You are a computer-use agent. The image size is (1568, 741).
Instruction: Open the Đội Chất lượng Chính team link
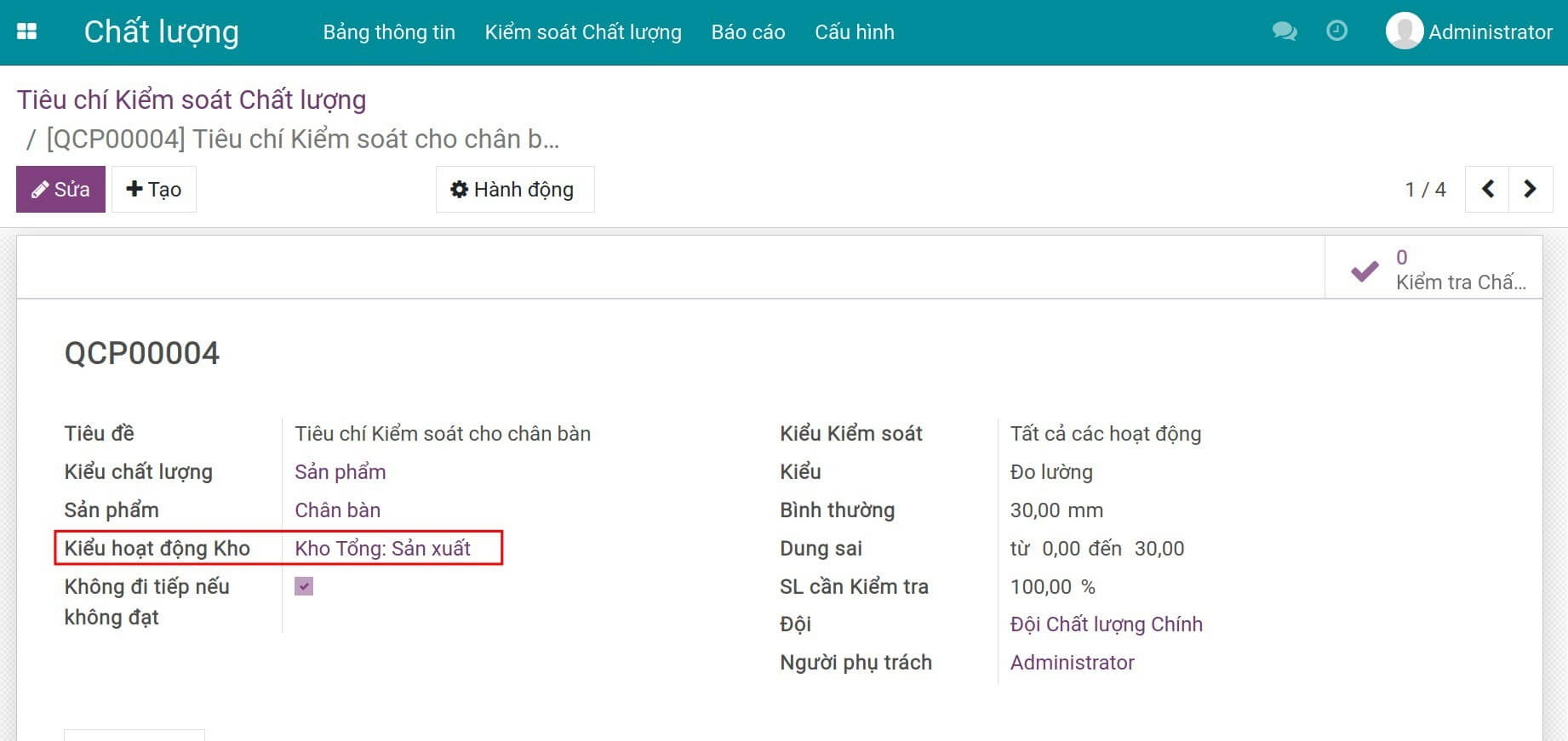click(x=1107, y=624)
